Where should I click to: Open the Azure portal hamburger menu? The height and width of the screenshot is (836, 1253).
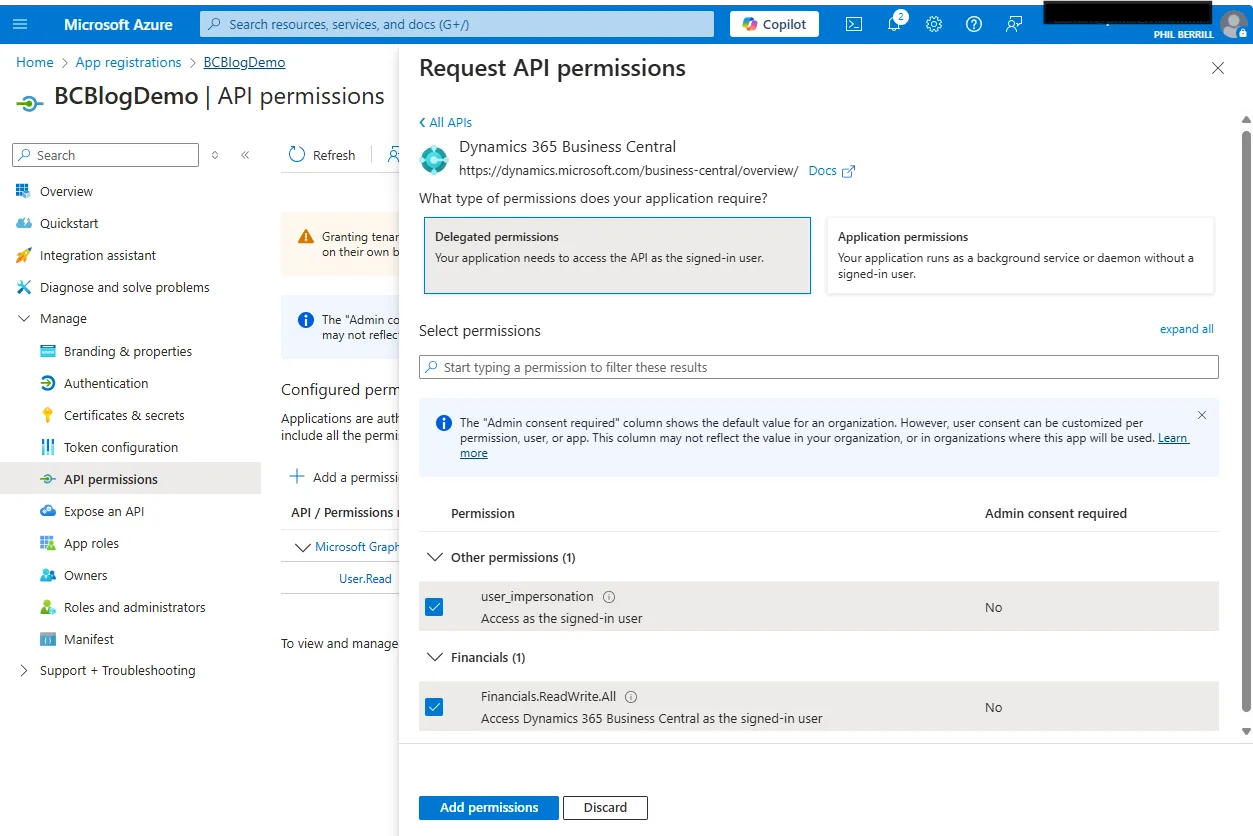(x=21, y=24)
